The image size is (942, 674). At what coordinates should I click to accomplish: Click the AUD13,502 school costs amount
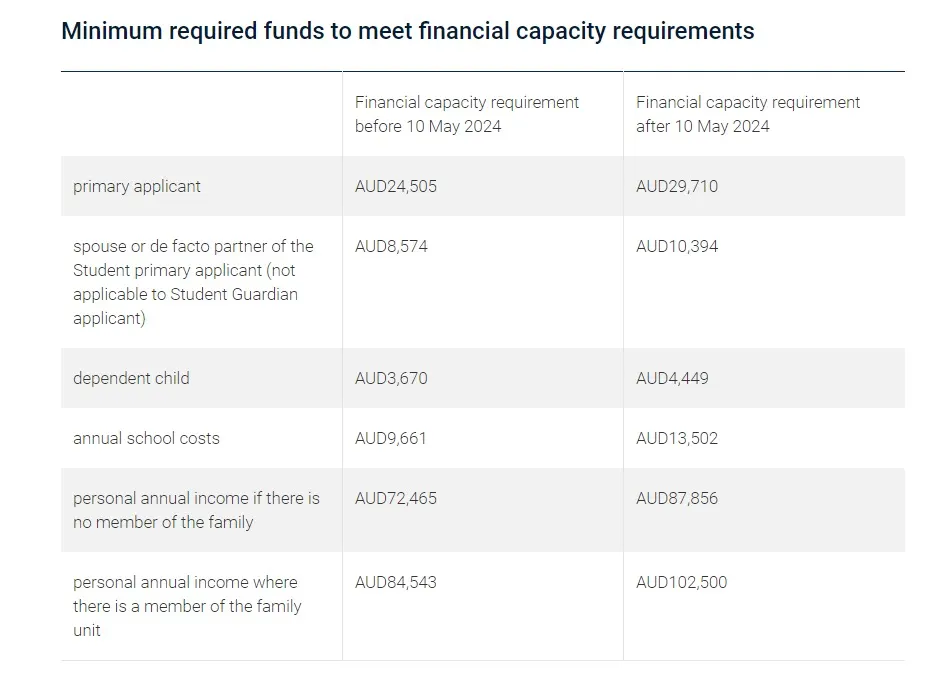pyautogui.click(x=677, y=438)
